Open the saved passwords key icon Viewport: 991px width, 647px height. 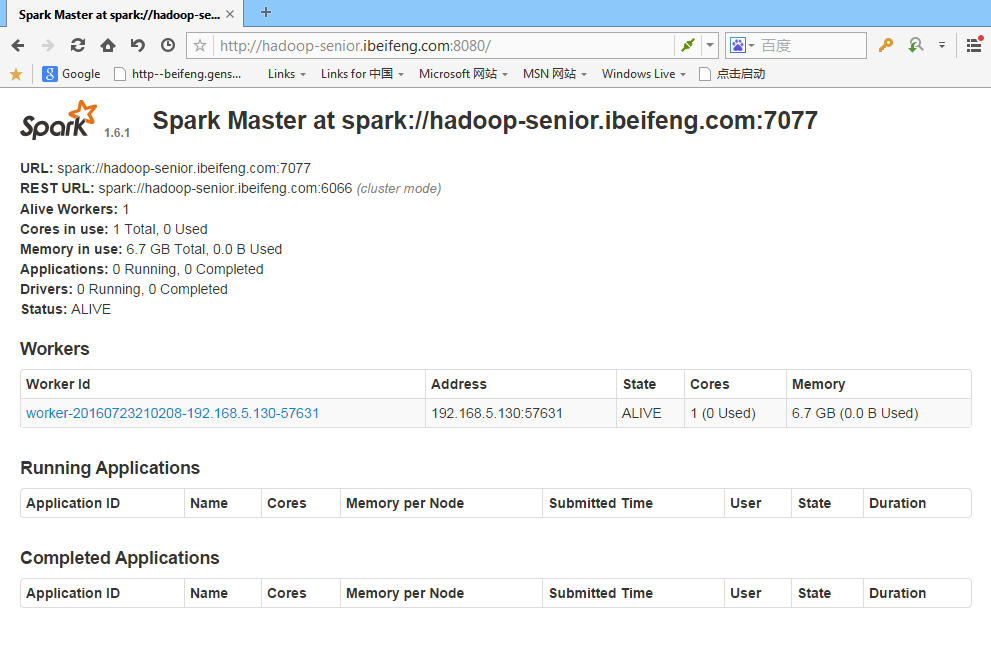click(885, 45)
